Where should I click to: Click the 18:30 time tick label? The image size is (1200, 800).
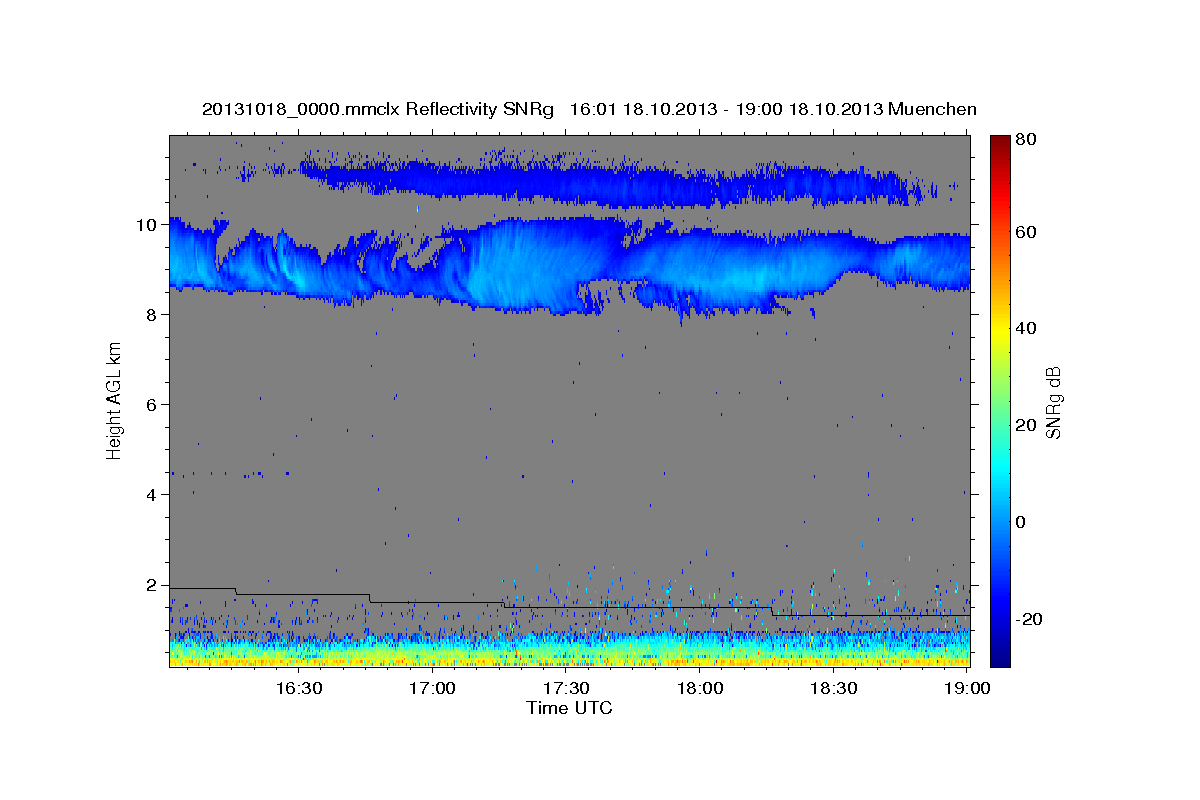tap(833, 688)
